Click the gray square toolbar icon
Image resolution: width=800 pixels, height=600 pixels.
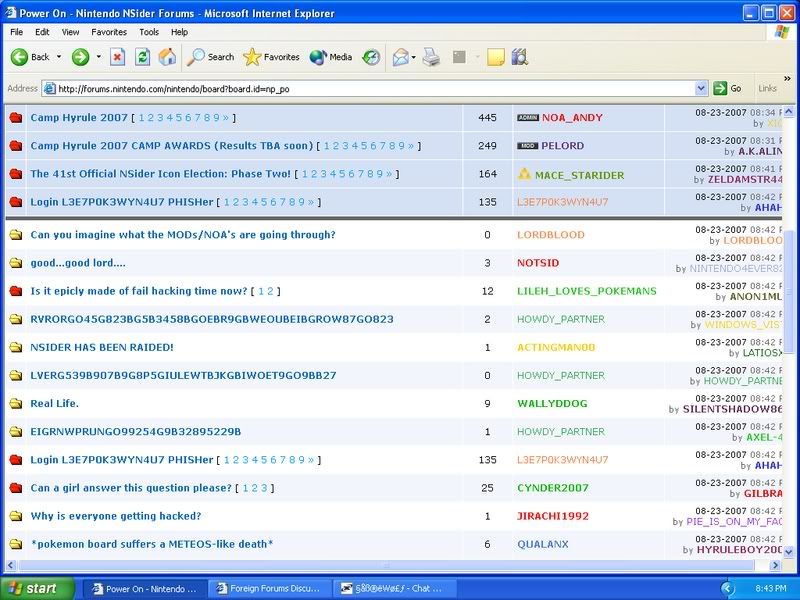pos(459,57)
